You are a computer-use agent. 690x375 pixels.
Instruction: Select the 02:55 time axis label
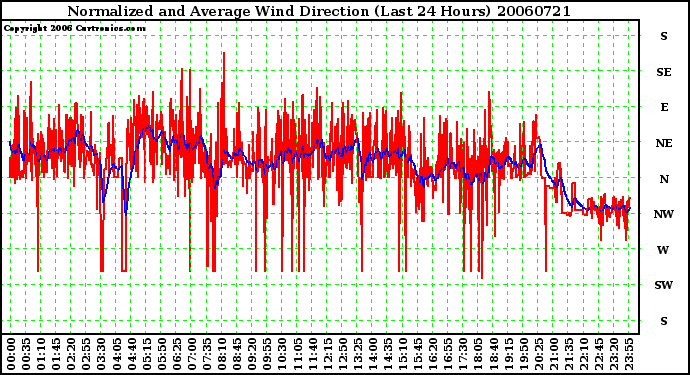click(x=86, y=354)
